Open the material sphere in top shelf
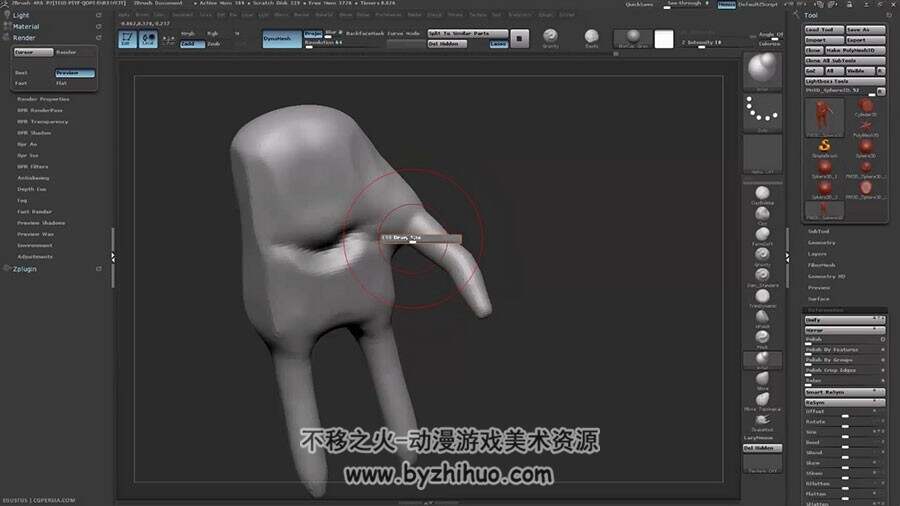Screen dimensions: 900x506 [x=633, y=38]
